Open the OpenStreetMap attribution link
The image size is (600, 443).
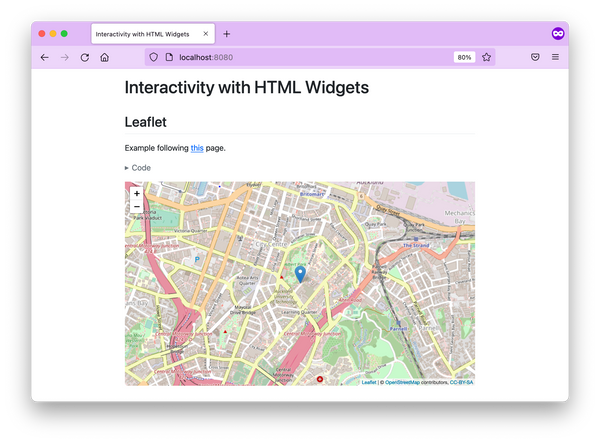(402, 382)
